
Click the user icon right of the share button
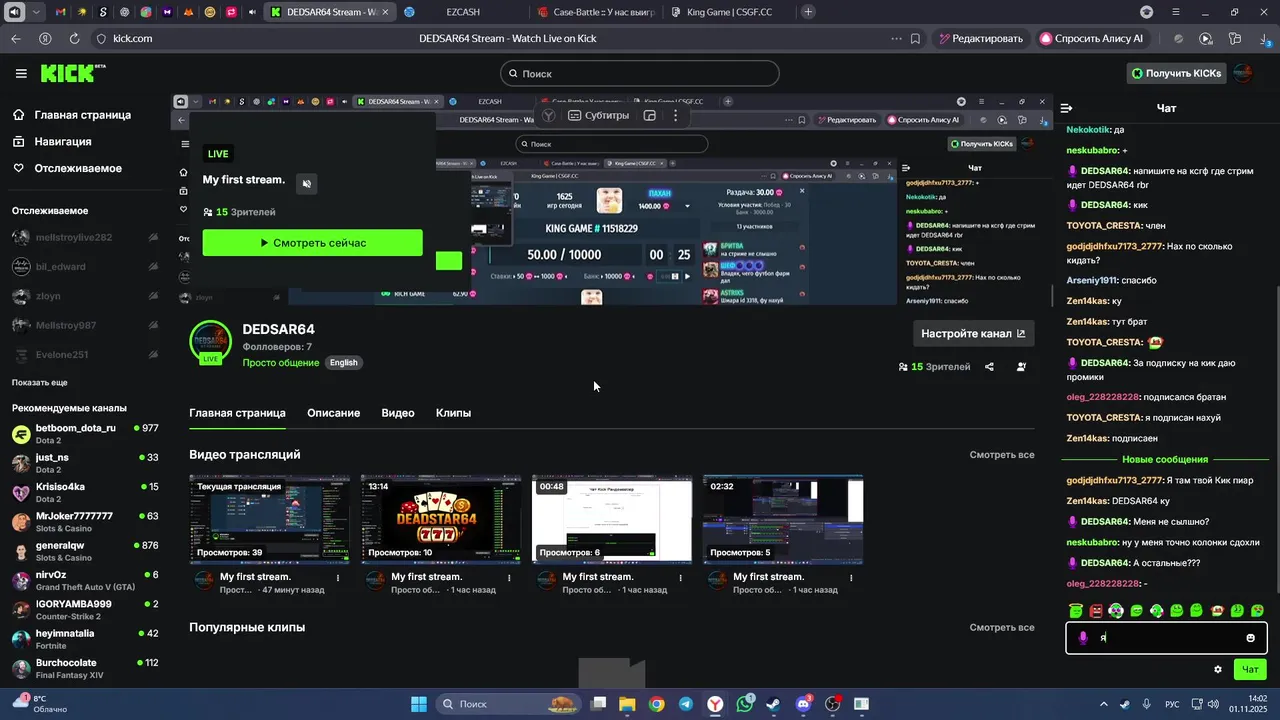pyautogui.click(x=1021, y=367)
